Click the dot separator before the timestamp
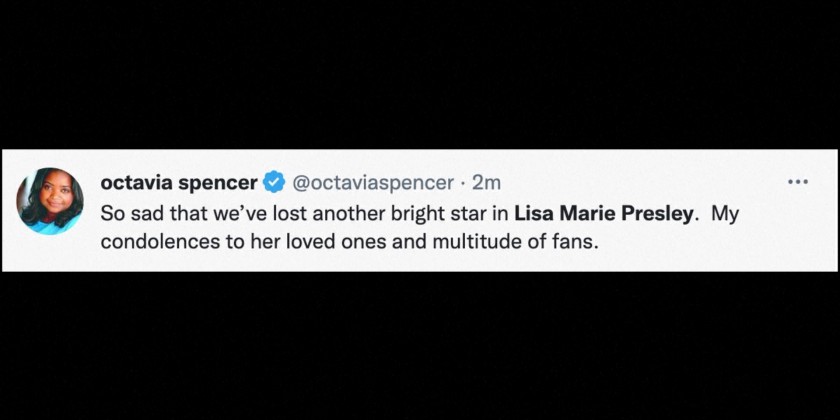 (x=463, y=183)
